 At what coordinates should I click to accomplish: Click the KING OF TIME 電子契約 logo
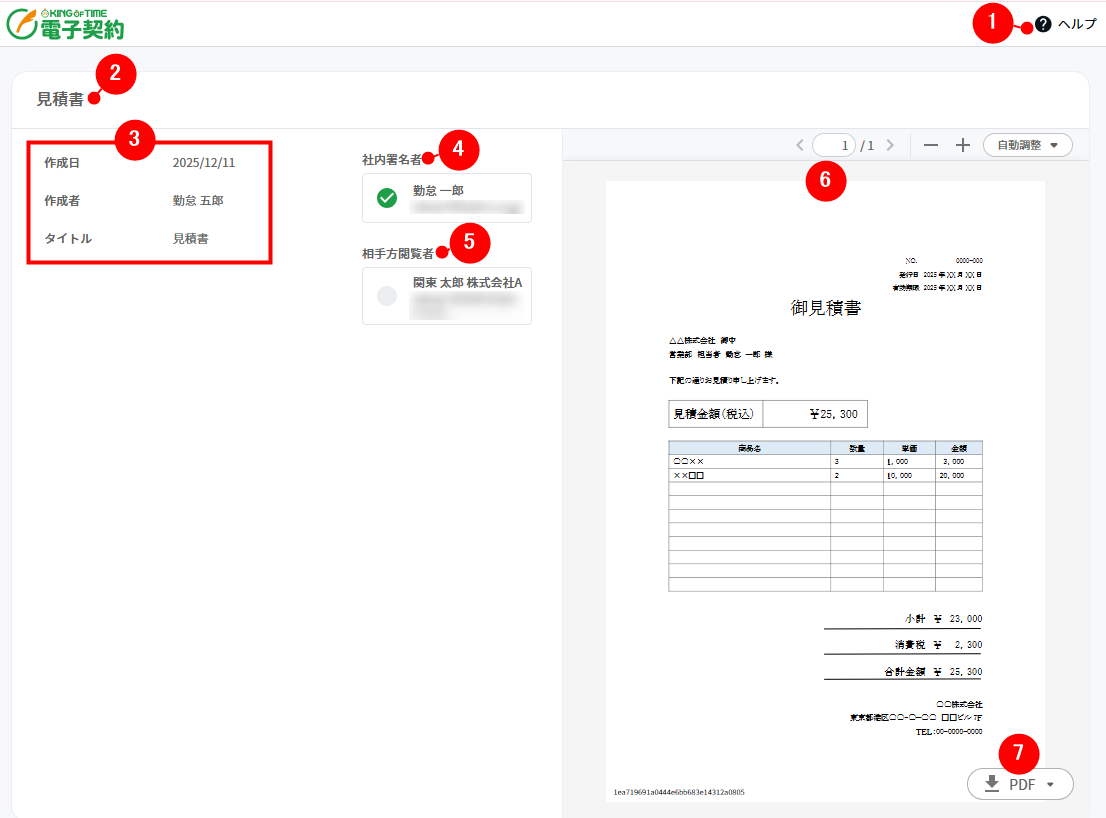coord(65,24)
